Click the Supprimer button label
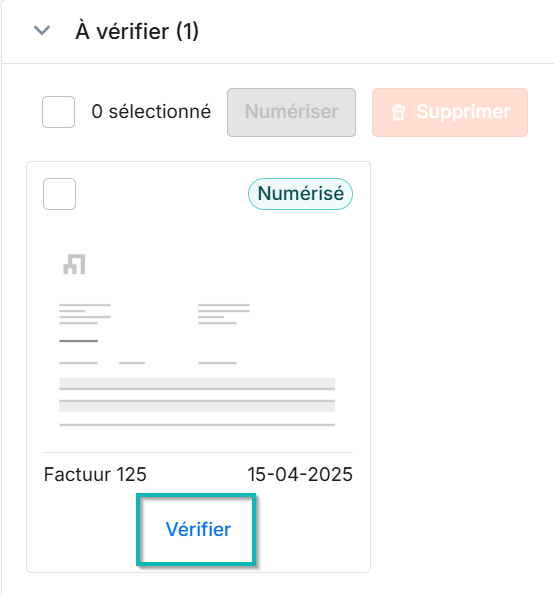The height and width of the screenshot is (595, 554). (x=463, y=112)
